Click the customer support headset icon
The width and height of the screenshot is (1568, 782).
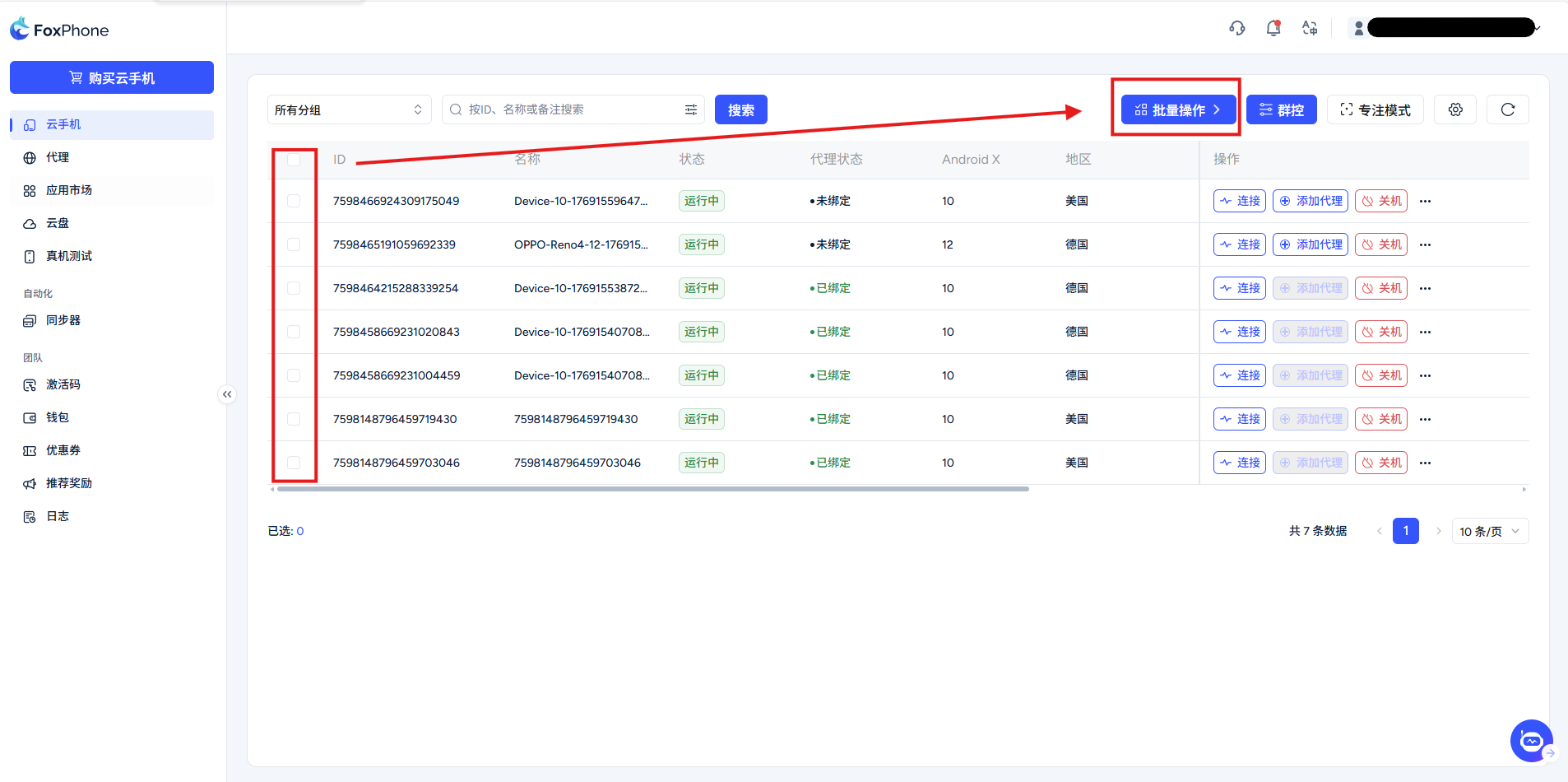click(1236, 29)
